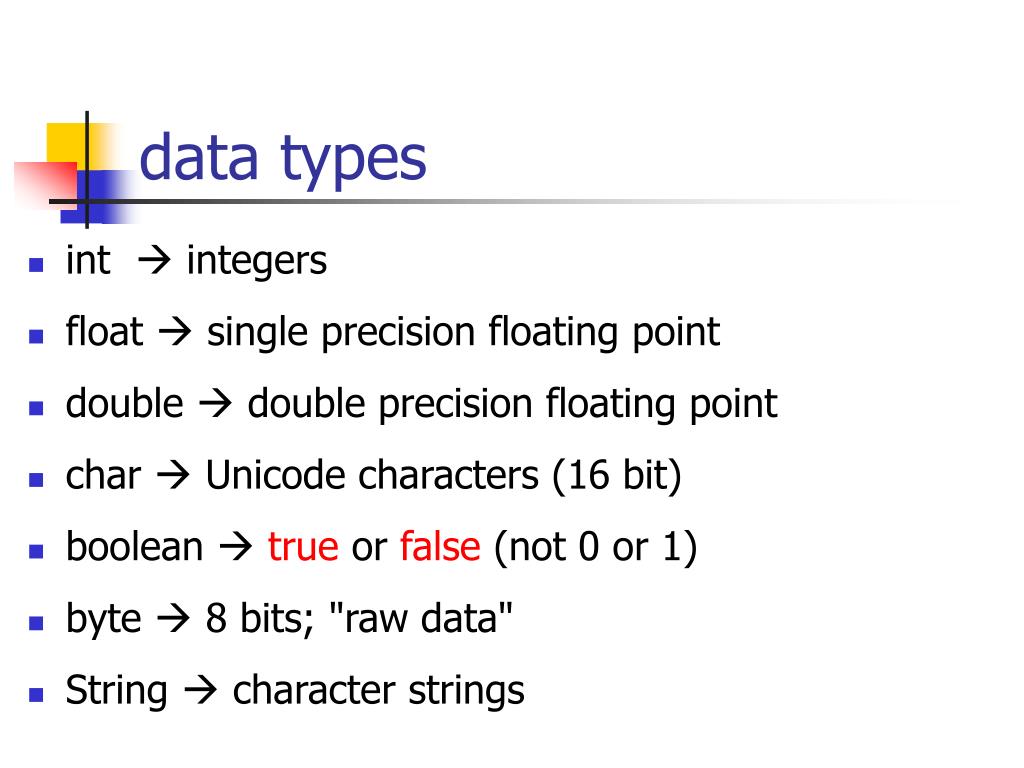Select the bullet marker beside 'boolean'
Screen dimensions: 1024x768
click(x=36, y=552)
